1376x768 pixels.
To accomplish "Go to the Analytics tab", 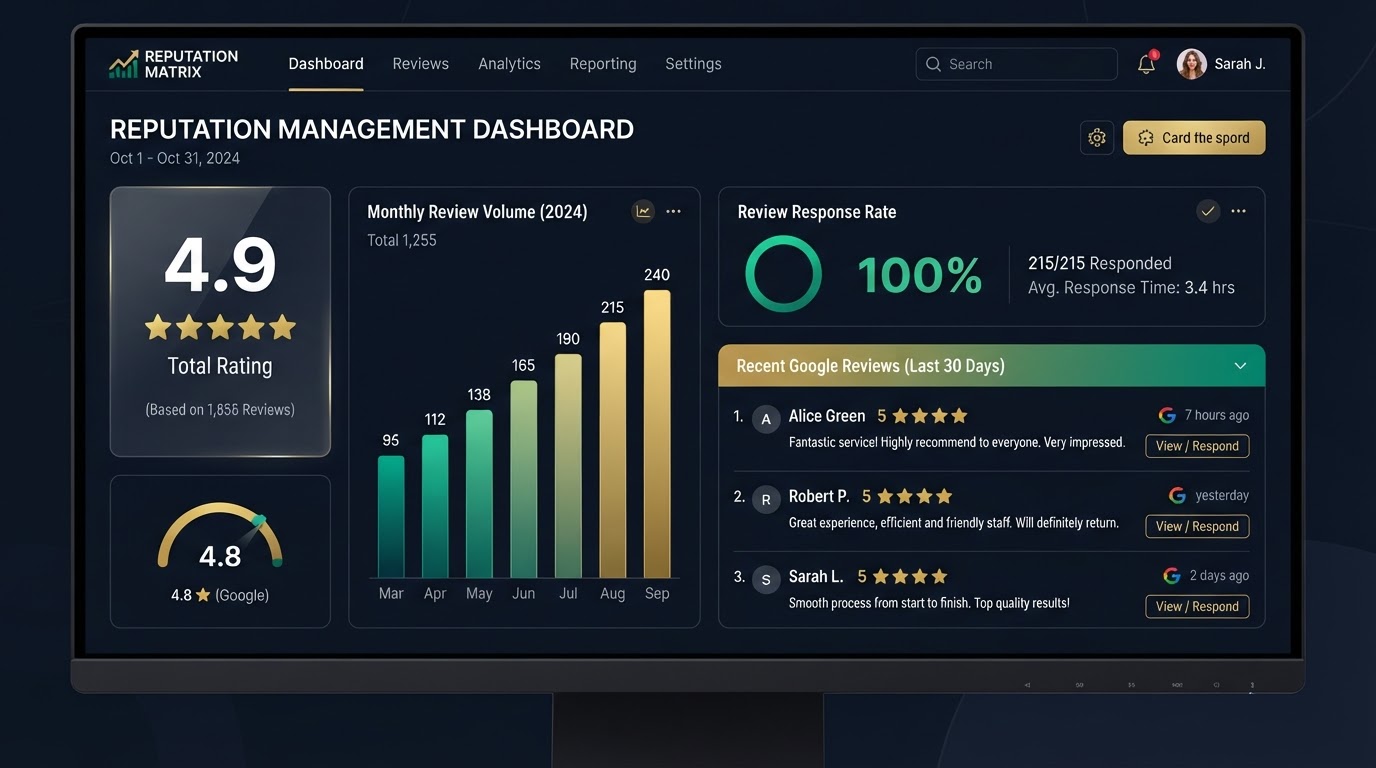I will 509,64.
